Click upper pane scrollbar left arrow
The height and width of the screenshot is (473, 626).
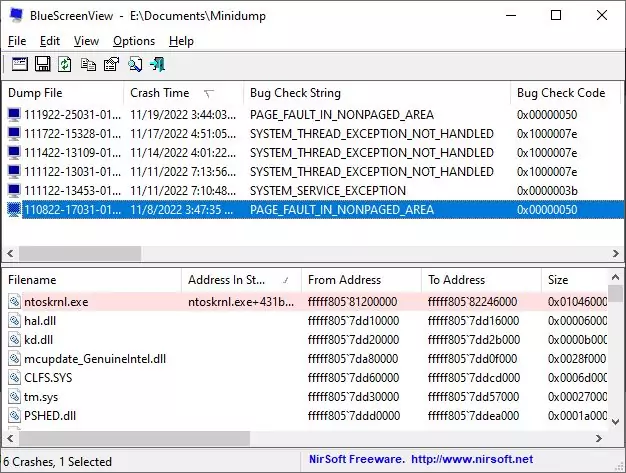tap(10, 253)
